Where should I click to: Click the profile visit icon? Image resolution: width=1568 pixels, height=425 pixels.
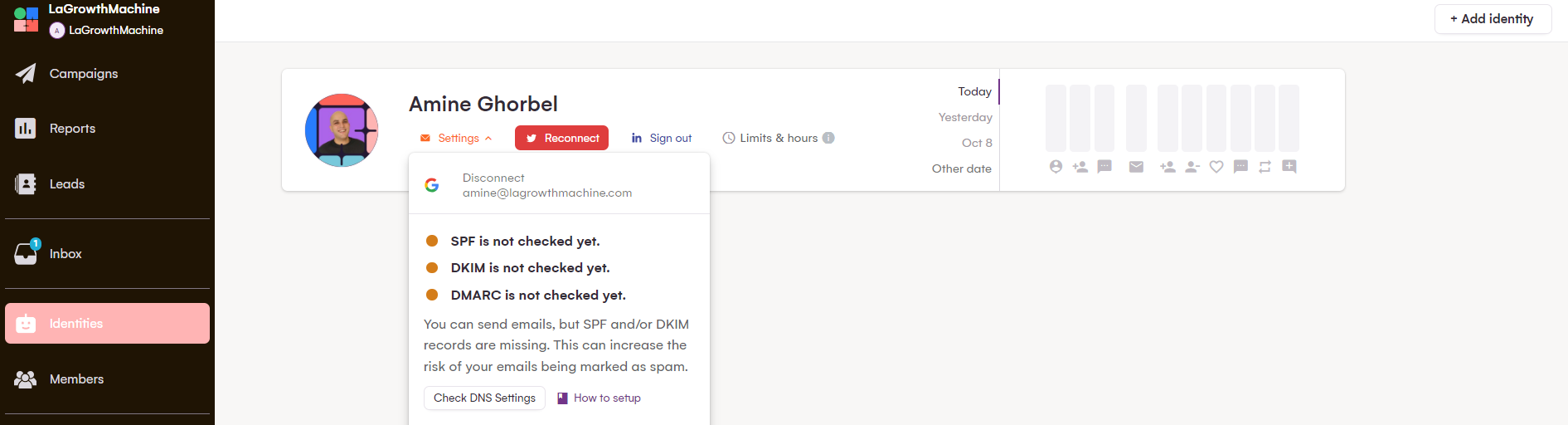1056,167
